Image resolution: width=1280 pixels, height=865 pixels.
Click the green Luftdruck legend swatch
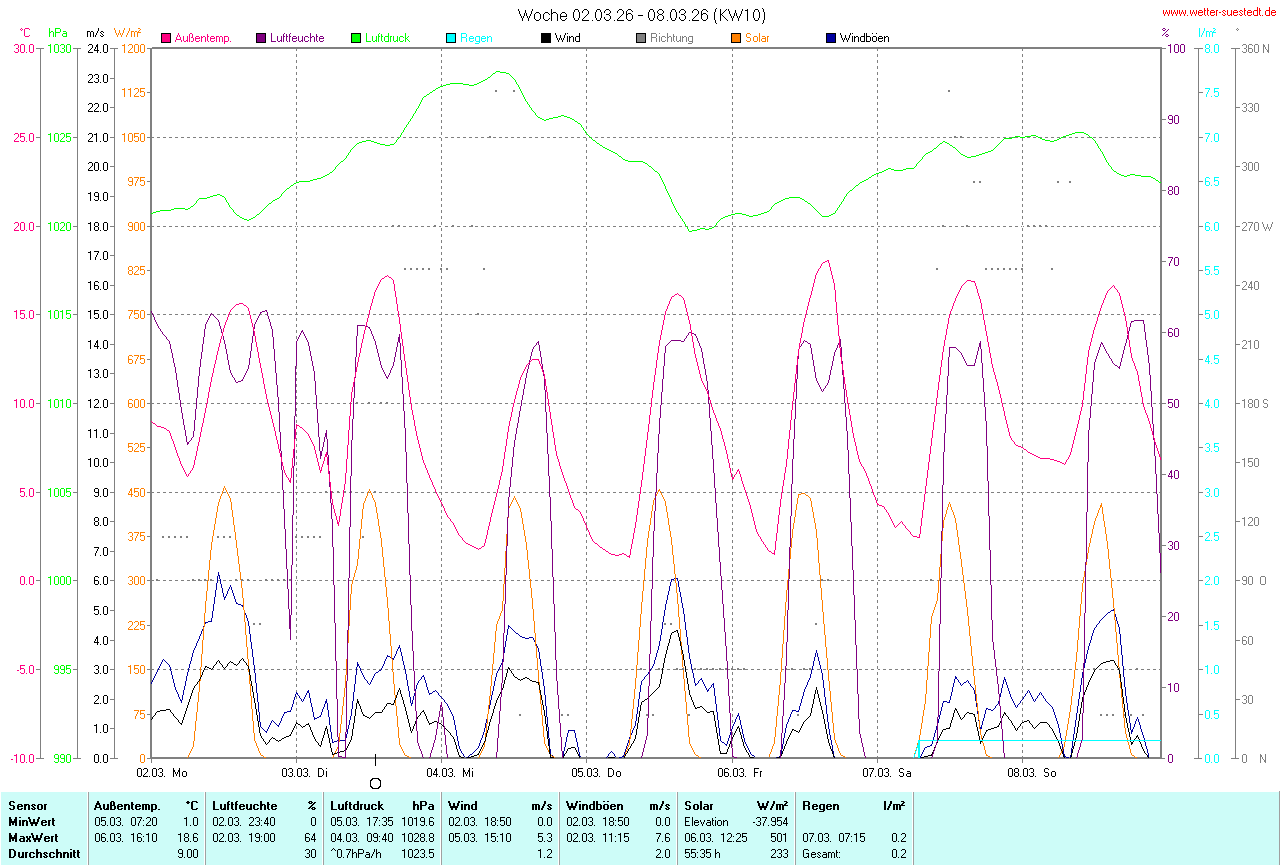[356, 38]
